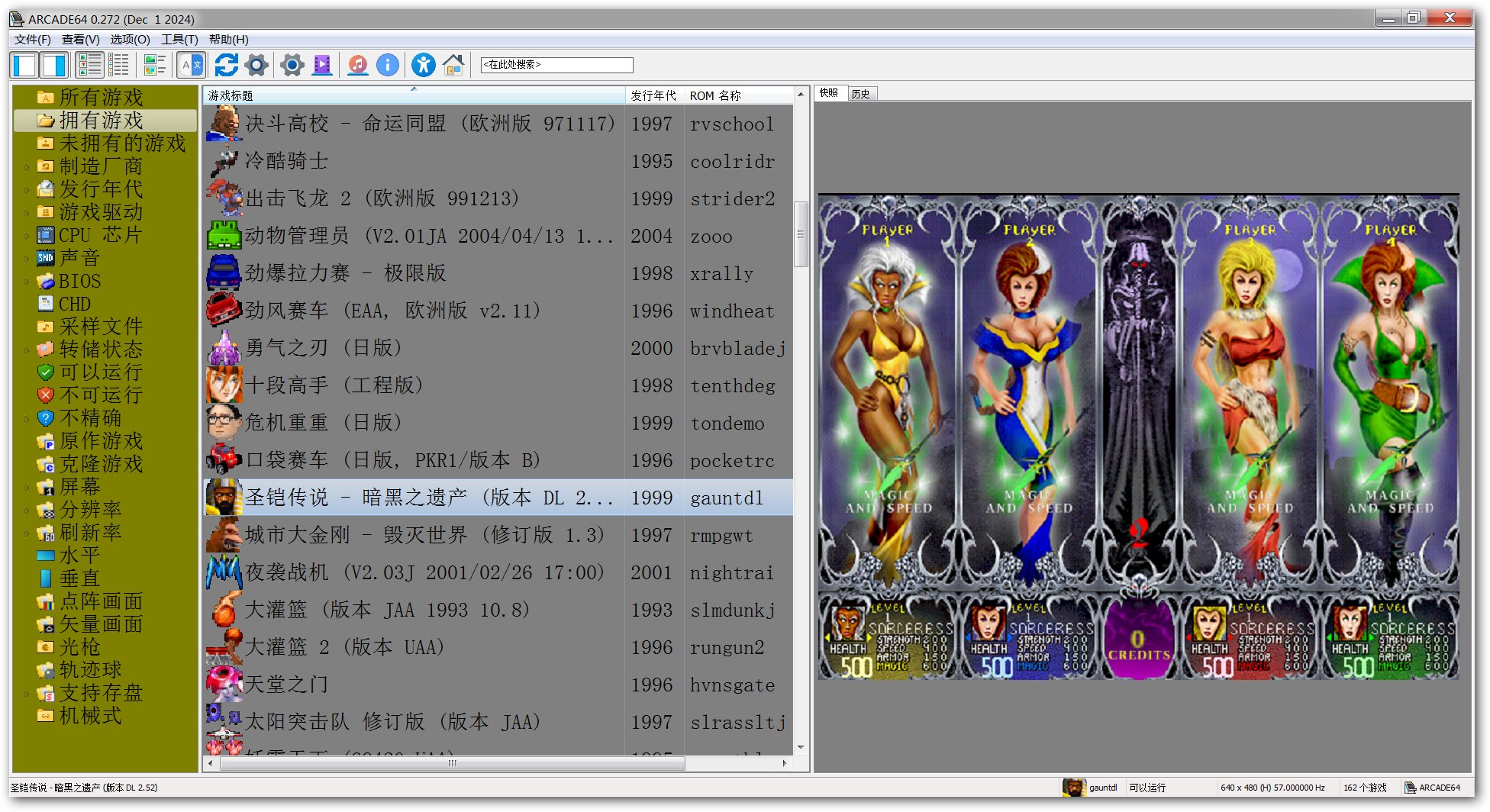1490x812 pixels.
Task: Expand the 转储状态 tree node
Action: pos(26,350)
